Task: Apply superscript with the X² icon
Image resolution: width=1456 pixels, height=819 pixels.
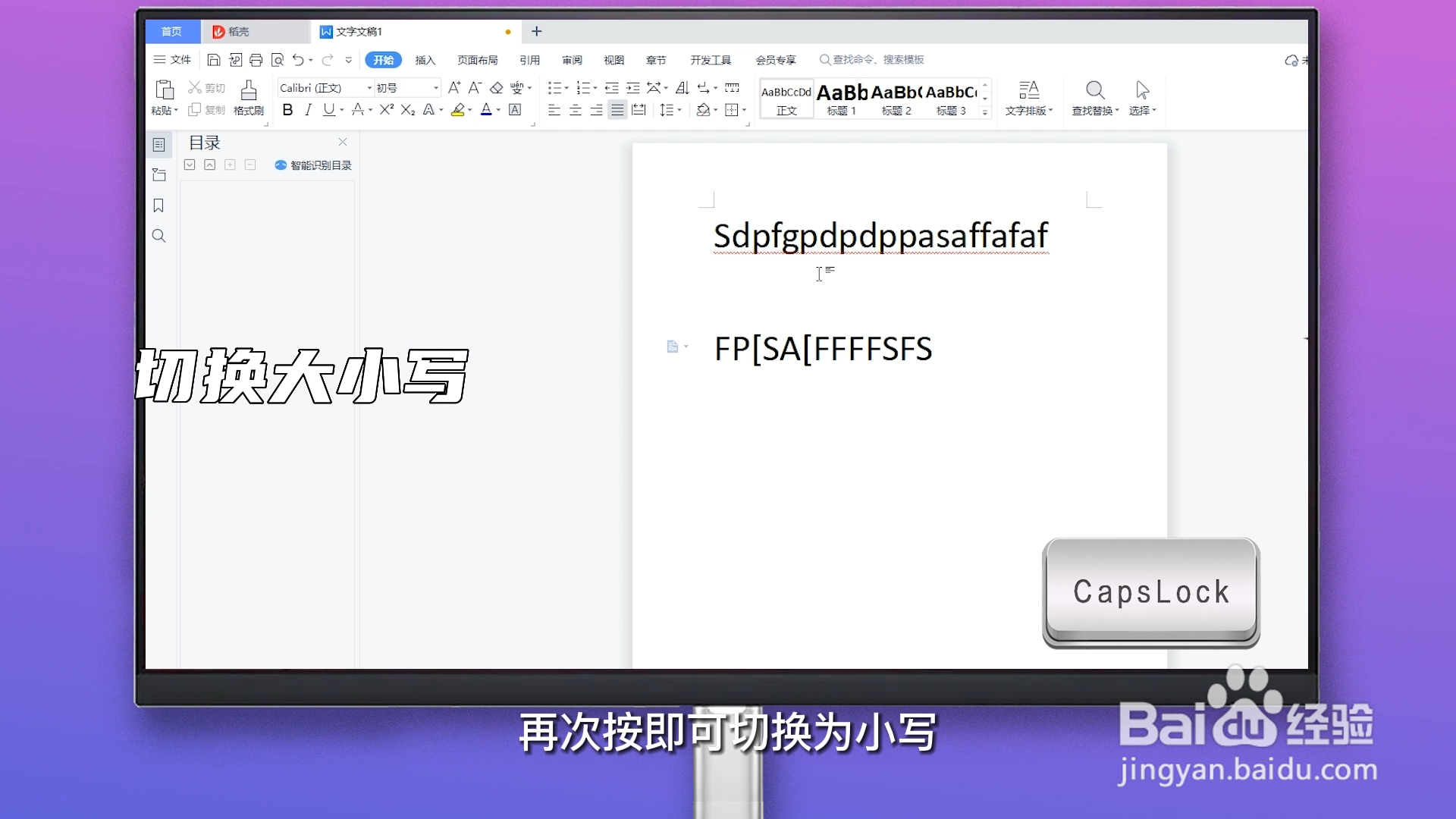Action: [386, 110]
